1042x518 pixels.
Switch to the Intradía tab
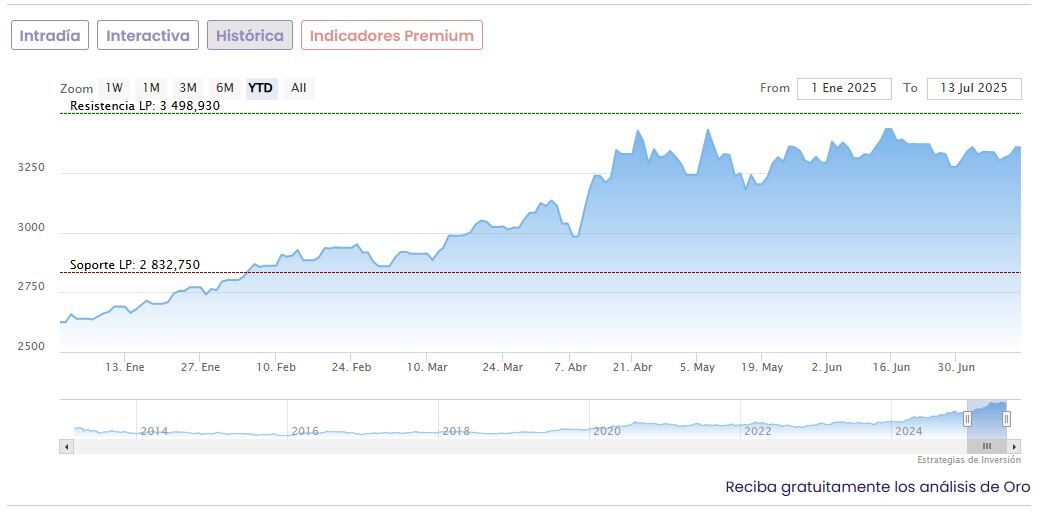coord(50,36)
